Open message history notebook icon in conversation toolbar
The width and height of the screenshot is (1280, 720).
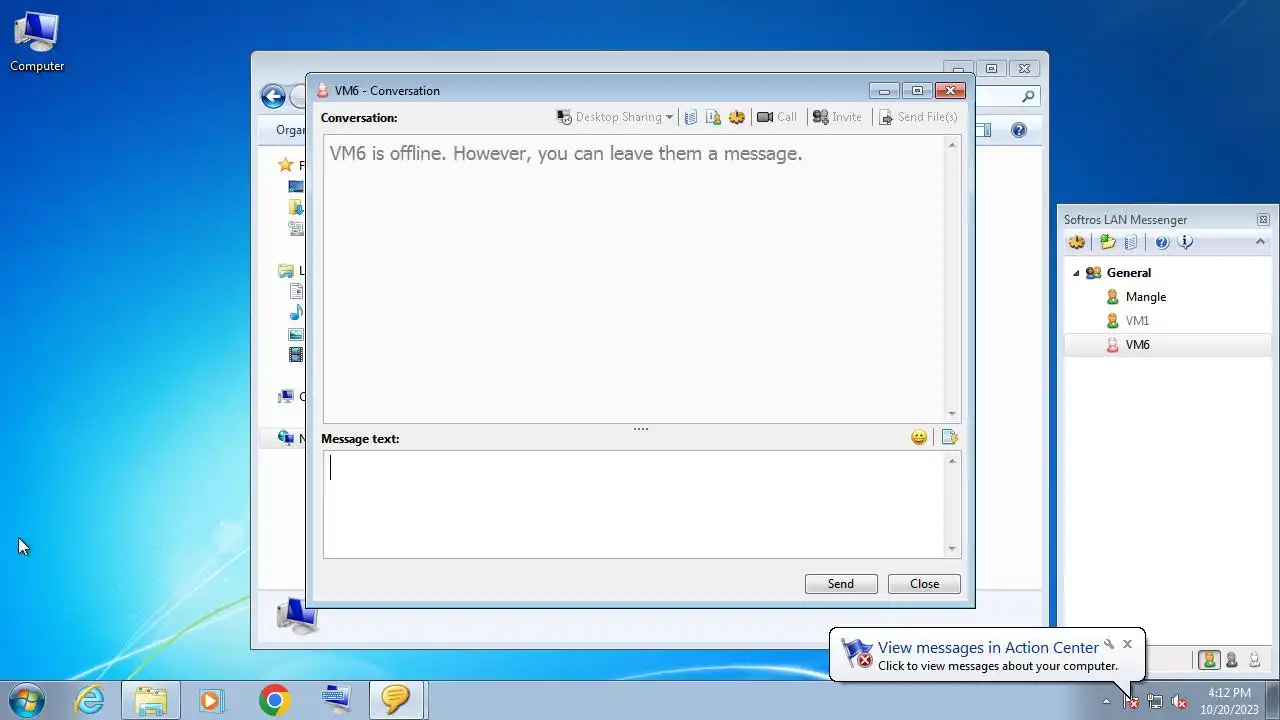[691, 117]
